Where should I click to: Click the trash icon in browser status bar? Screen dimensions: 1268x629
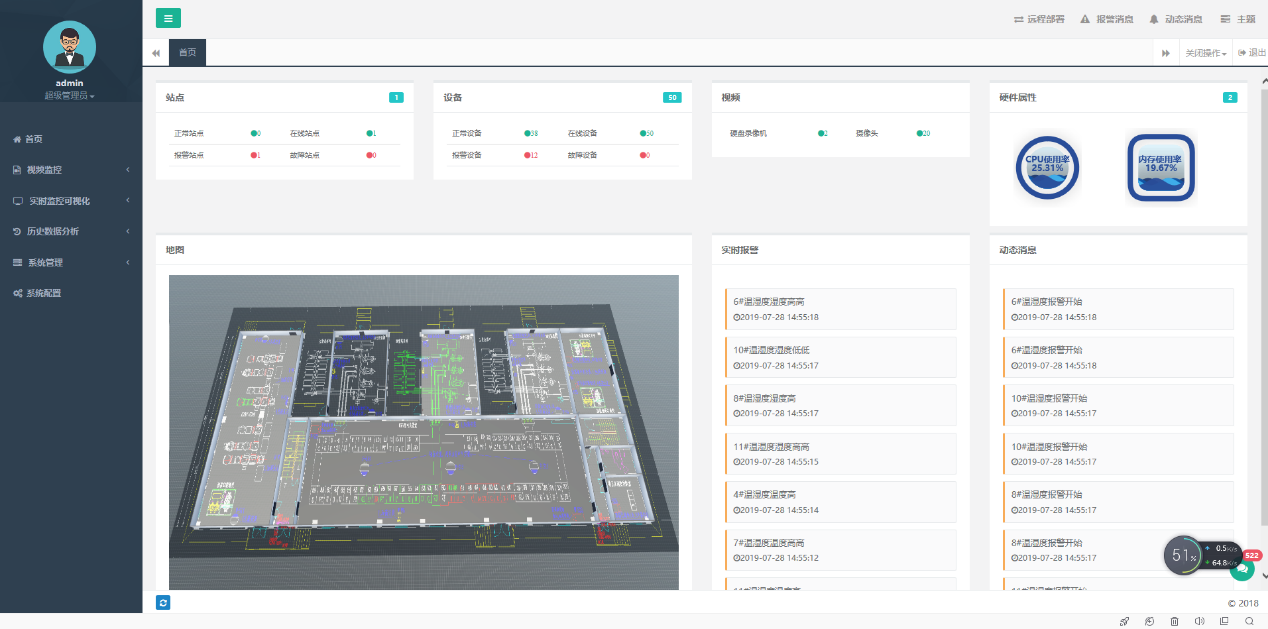coord(1174,621)
